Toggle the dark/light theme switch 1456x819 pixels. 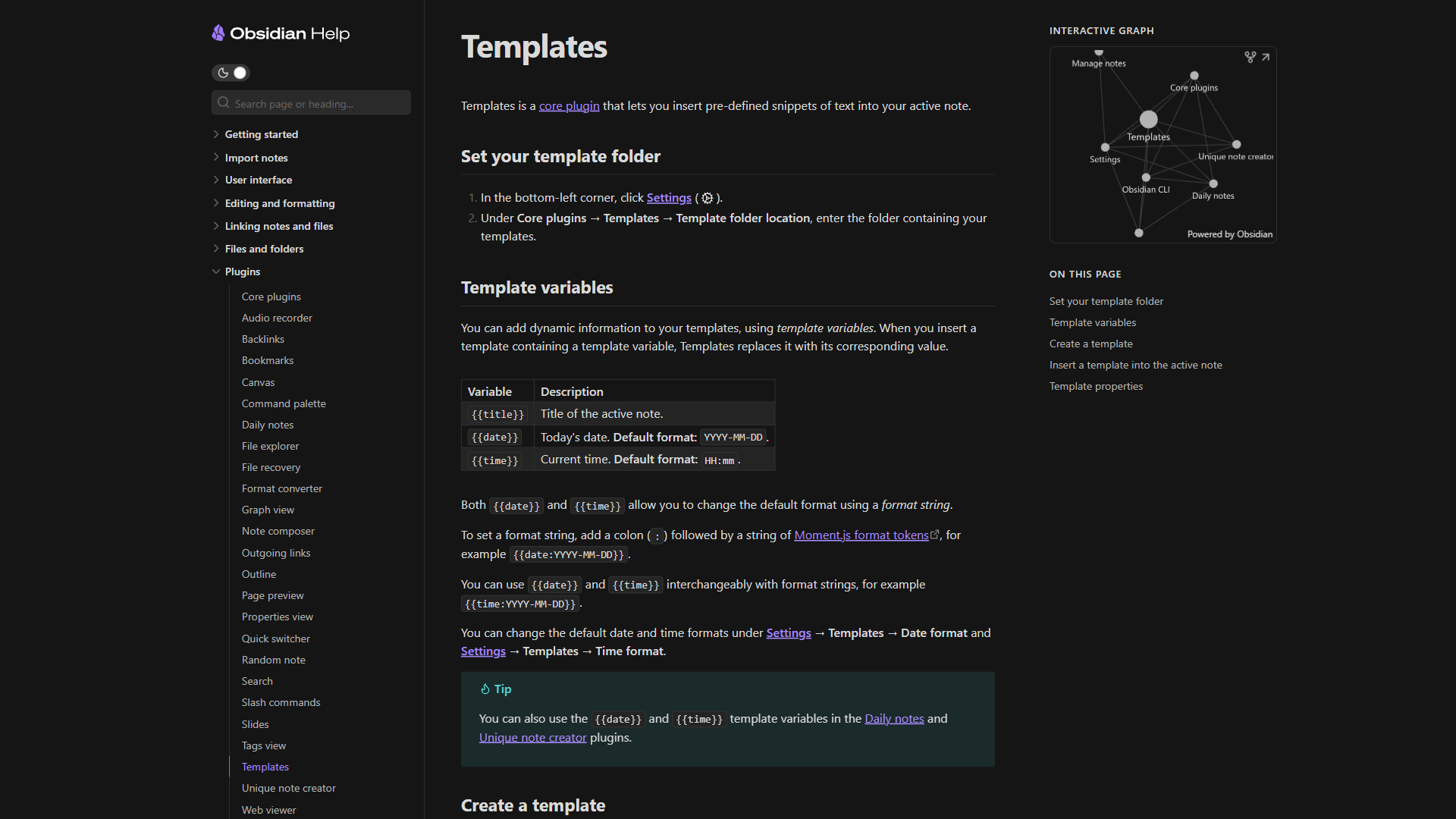click(x=231, y=73)
